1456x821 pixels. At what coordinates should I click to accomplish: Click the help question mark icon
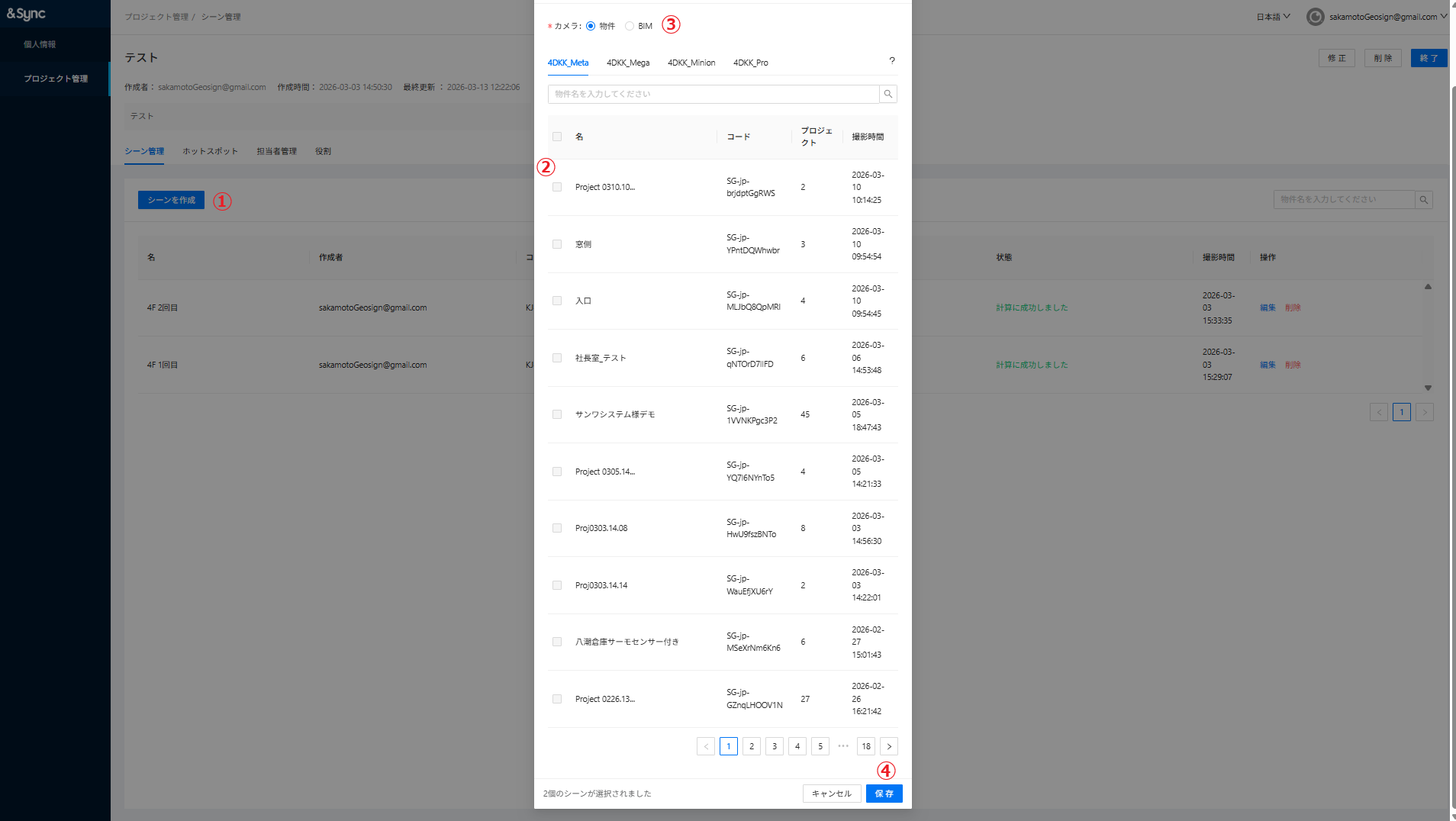point(891,61)
